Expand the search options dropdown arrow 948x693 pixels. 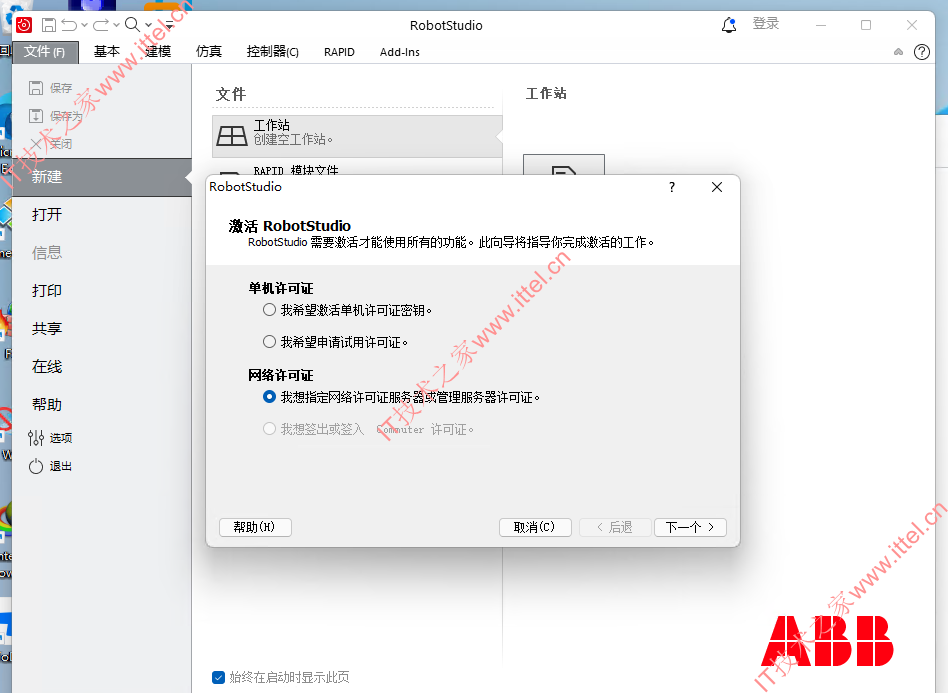[148, 25]
